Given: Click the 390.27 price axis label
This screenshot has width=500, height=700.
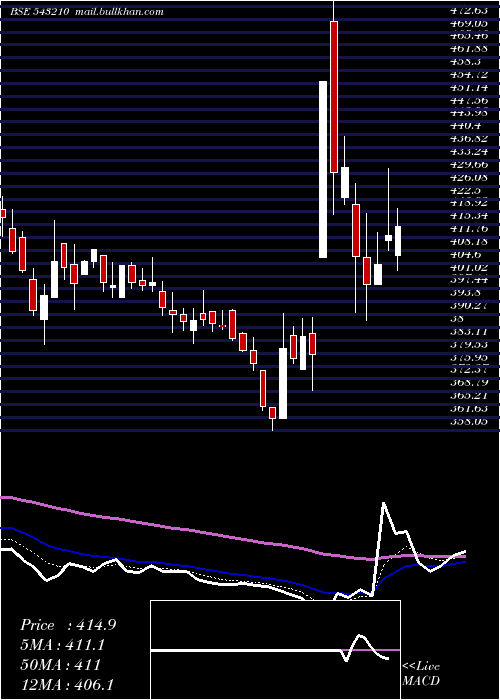Looking at the screenshot, I should click(468, 306).
